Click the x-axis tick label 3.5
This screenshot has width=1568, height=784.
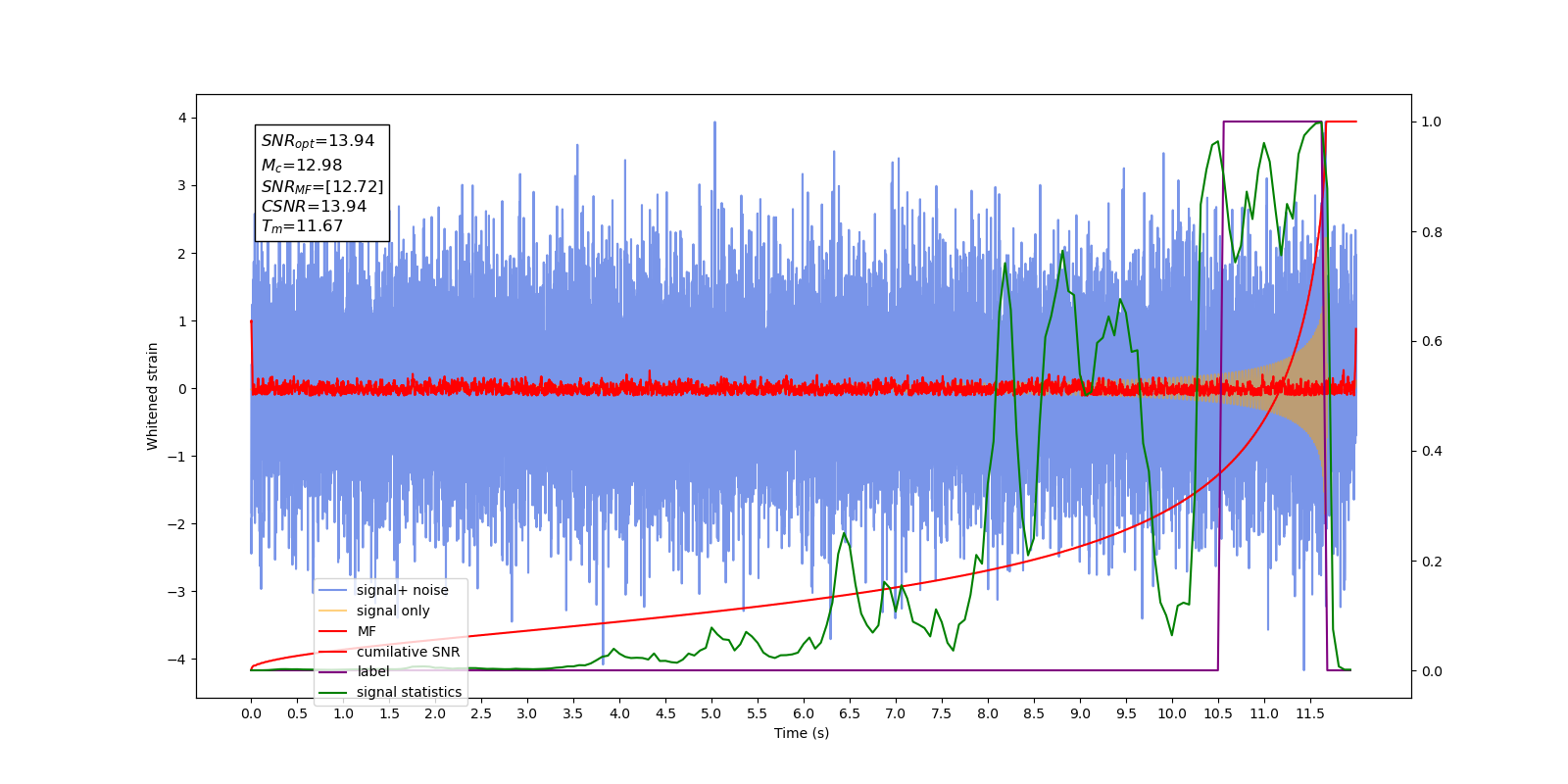click(x=573, y=713)
